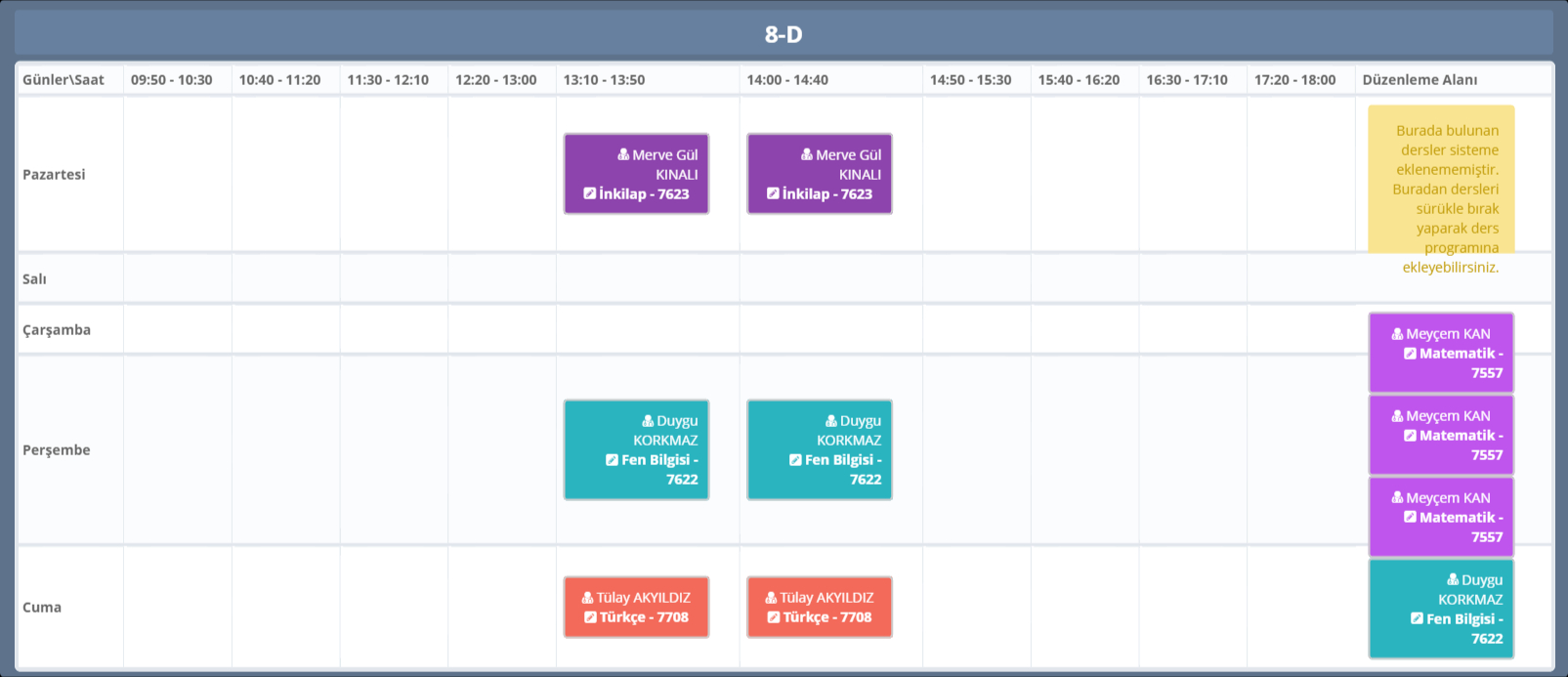The image size is (1568, 677).
Task: Click edit icon on Friday 14:00 Türkçe card
Action: (x=774, y=616)
